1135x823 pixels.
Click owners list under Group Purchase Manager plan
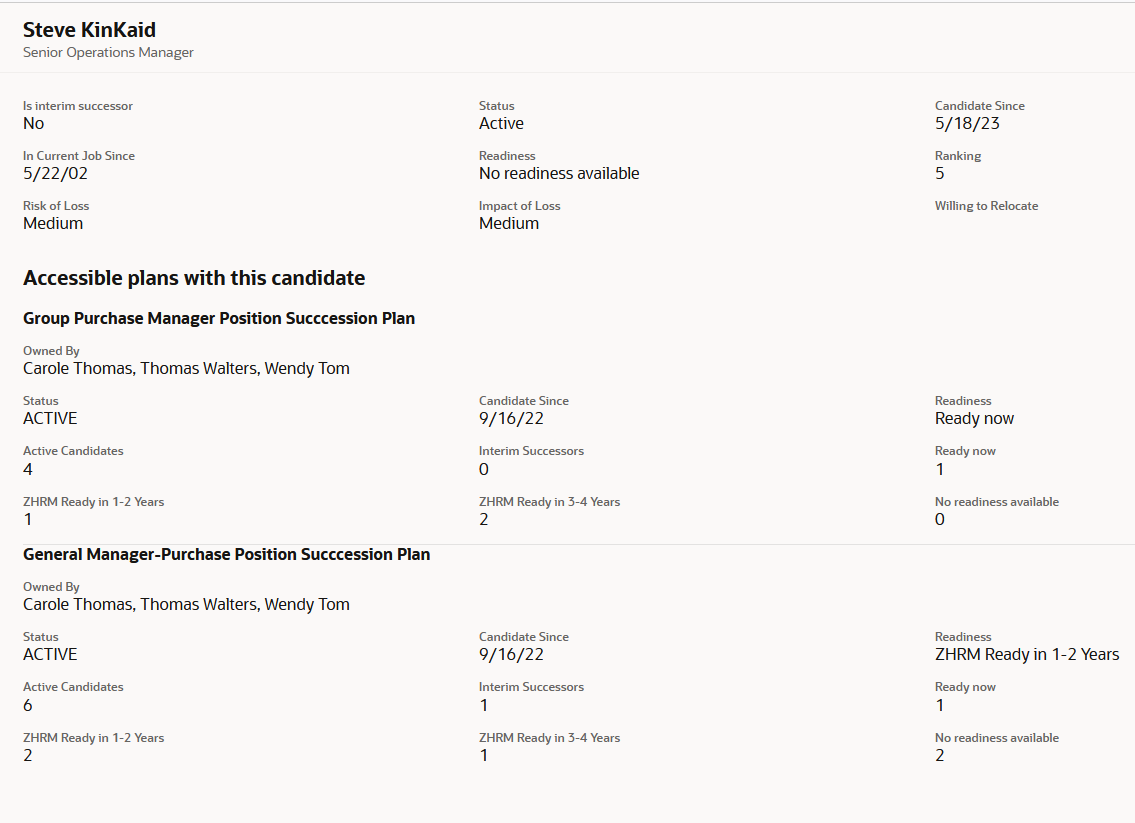(x=186, y=368)
